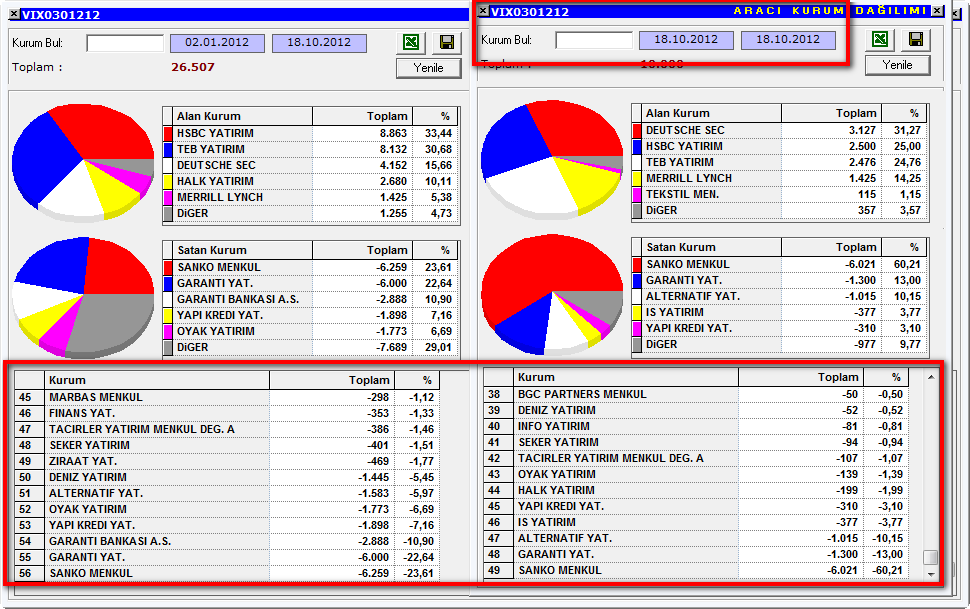Export left window data to Excel
970x609 pixels.
point(411,42)
